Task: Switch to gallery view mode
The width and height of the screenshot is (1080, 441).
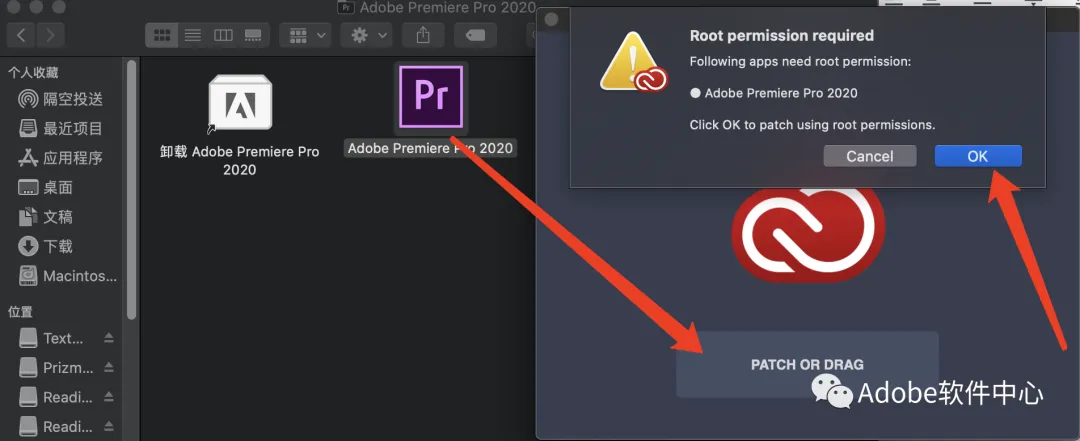Action: tap(254, 35)
